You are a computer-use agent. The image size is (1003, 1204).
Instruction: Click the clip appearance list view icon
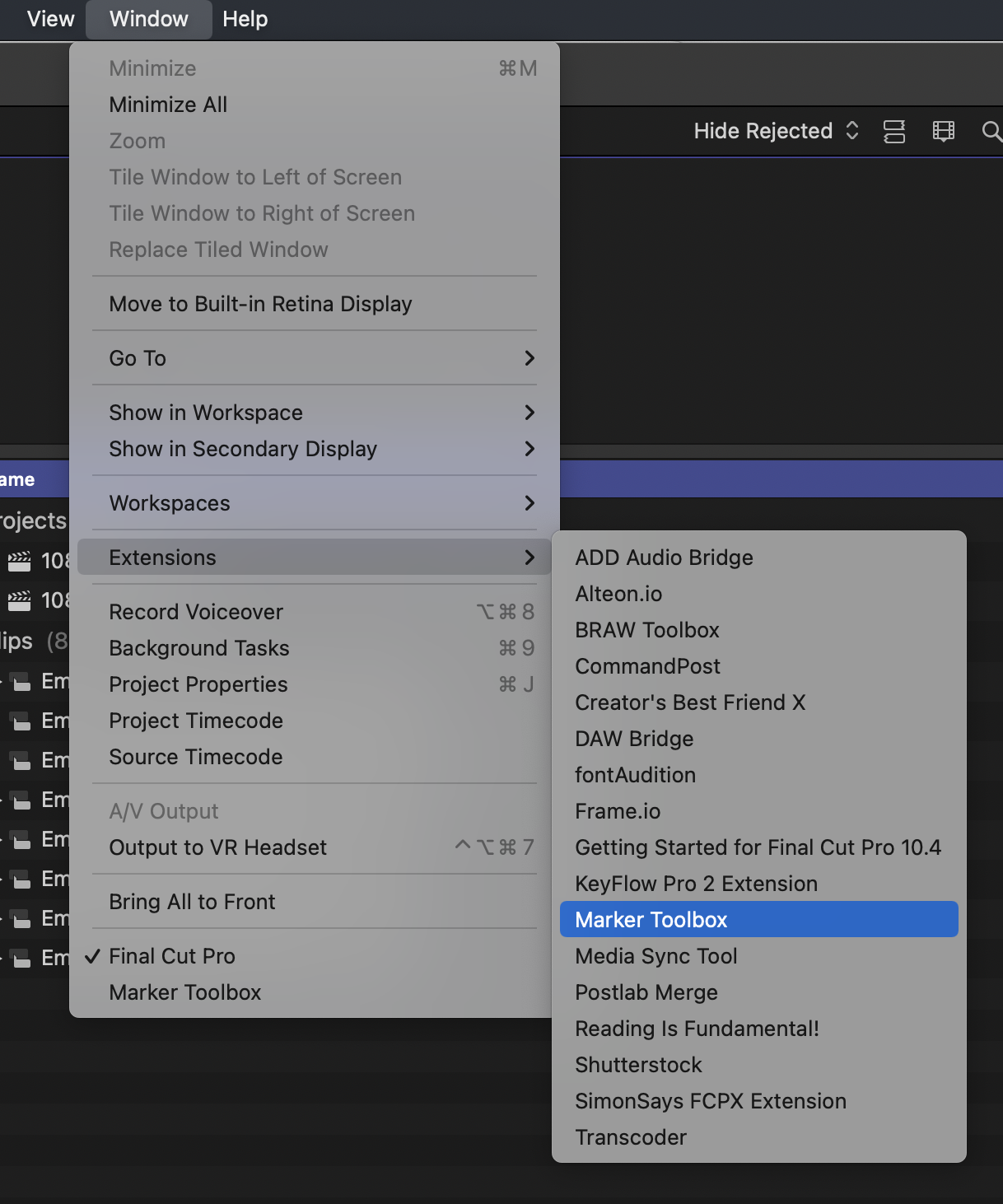click(894, 132)
